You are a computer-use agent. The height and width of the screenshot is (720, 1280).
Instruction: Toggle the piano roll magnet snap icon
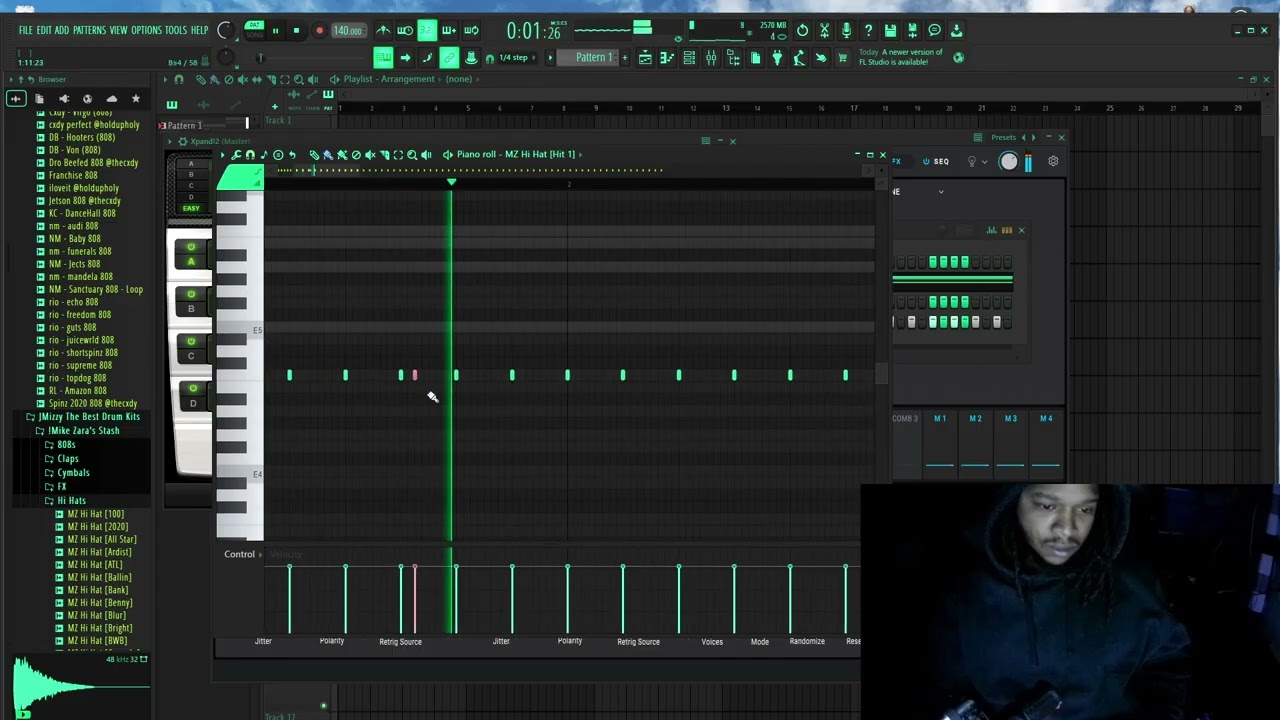250,154
